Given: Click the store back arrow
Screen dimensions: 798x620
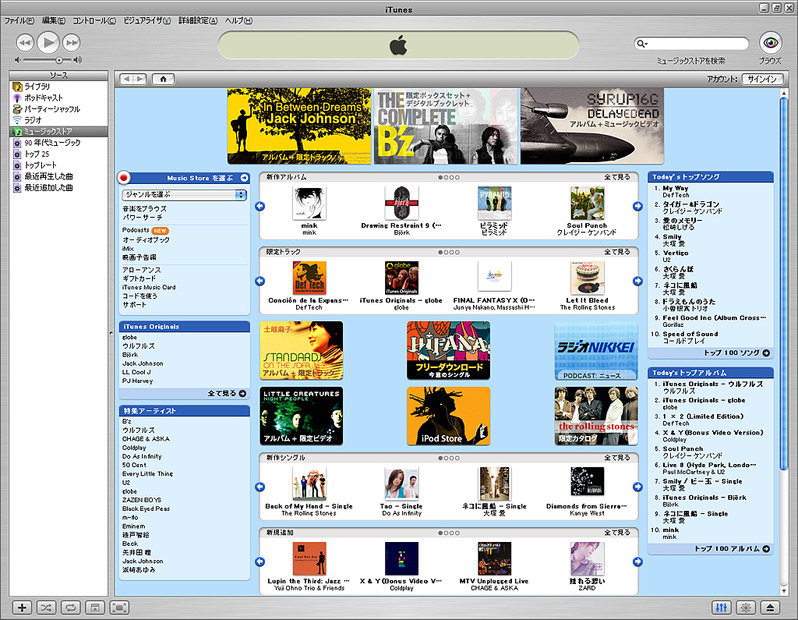Looking at the screenshot, I should pos(127,79).
